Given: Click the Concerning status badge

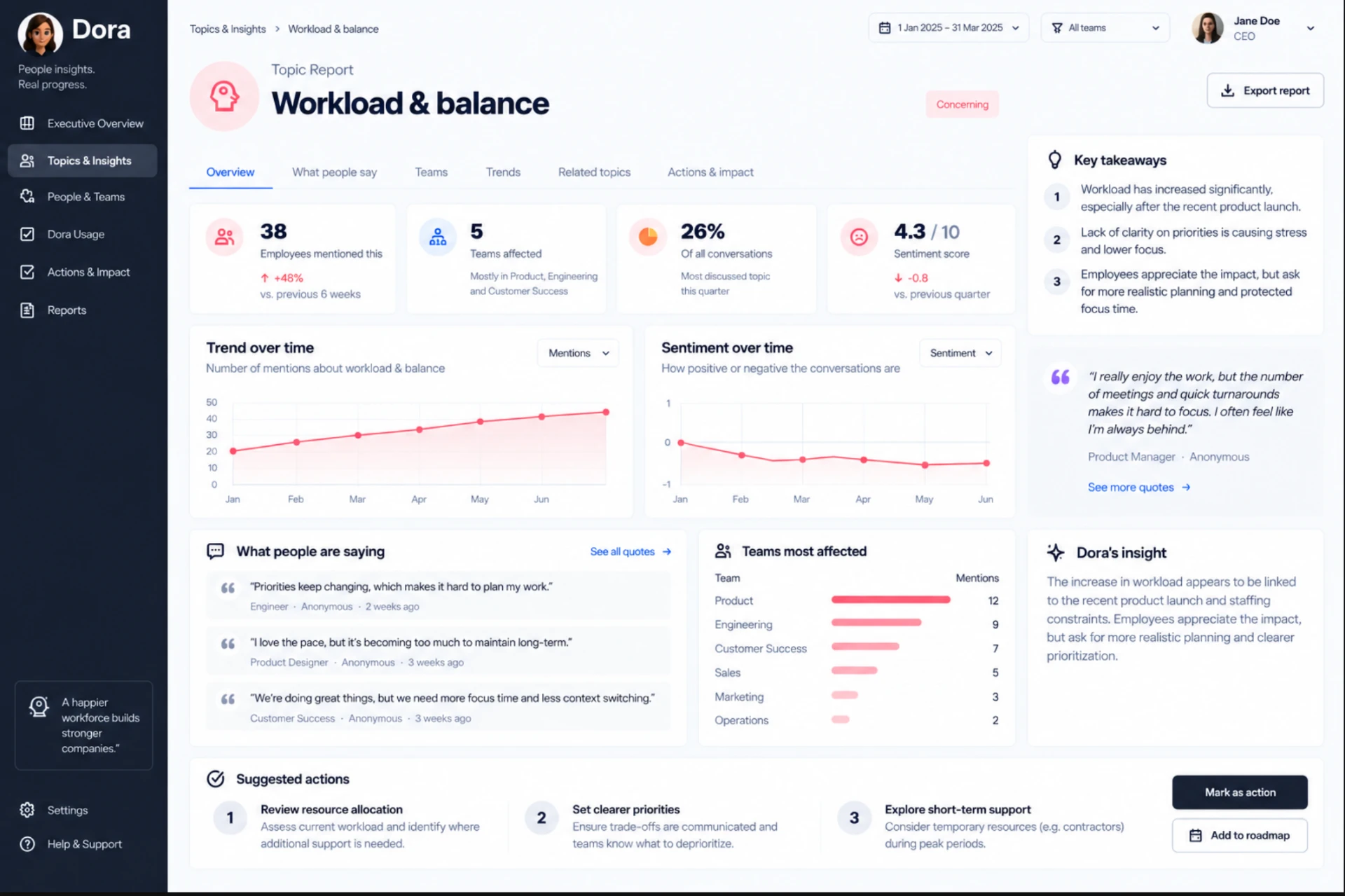Looking at the screenshot, I should [963, 104].
